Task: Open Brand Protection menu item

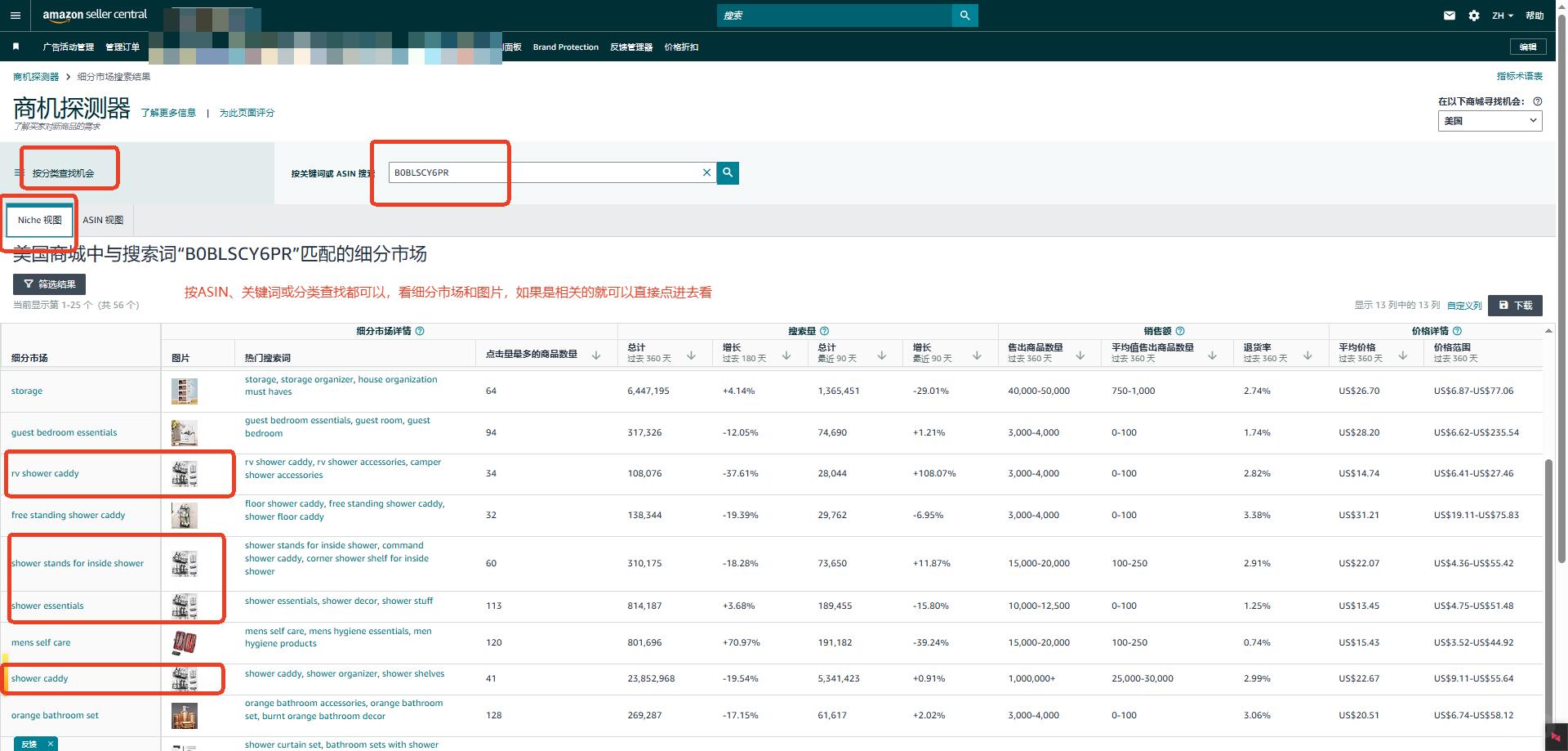Action: [566, 47]
